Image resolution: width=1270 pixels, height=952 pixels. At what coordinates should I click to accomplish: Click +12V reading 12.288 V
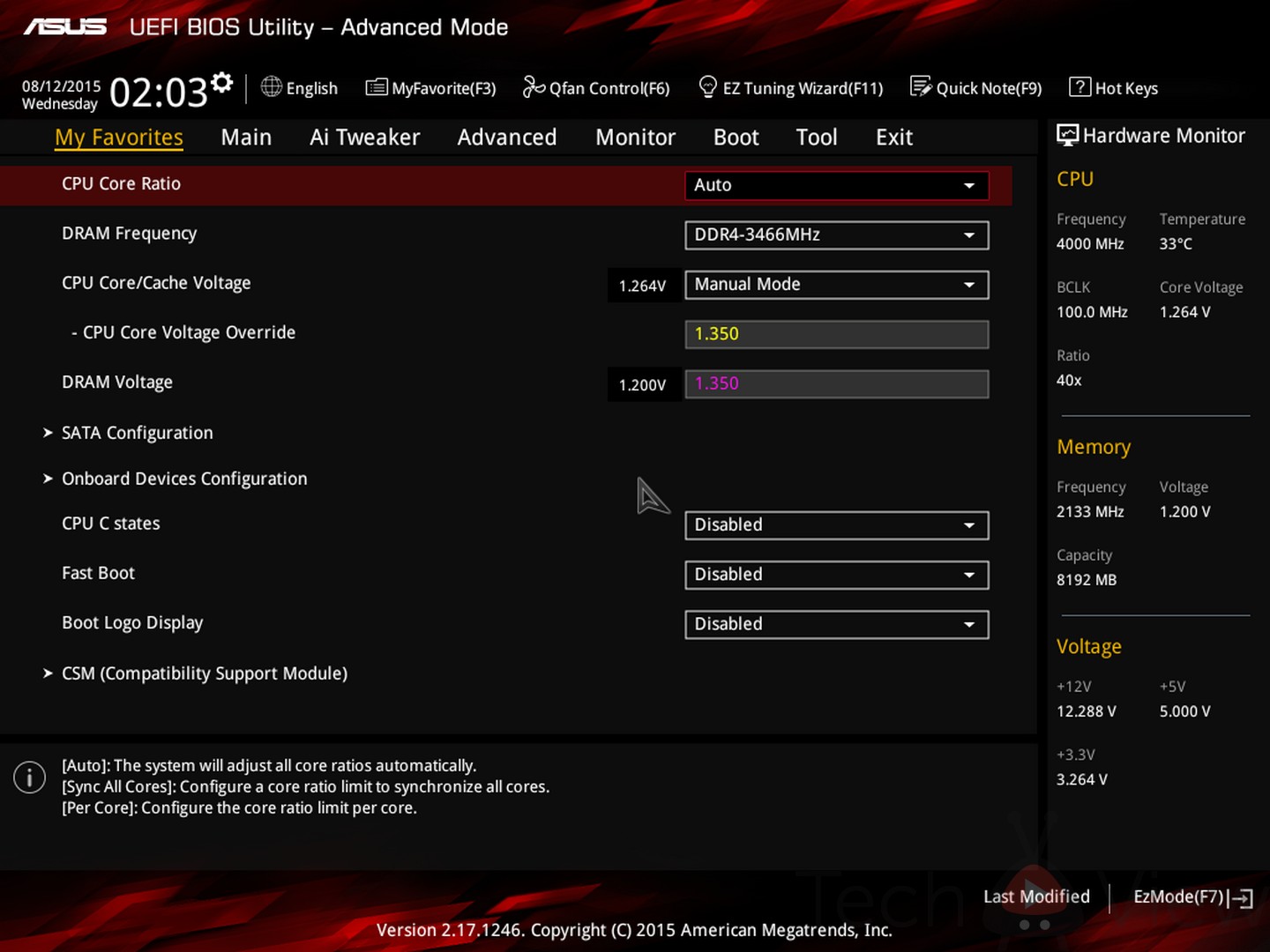tap(1087, 711)
